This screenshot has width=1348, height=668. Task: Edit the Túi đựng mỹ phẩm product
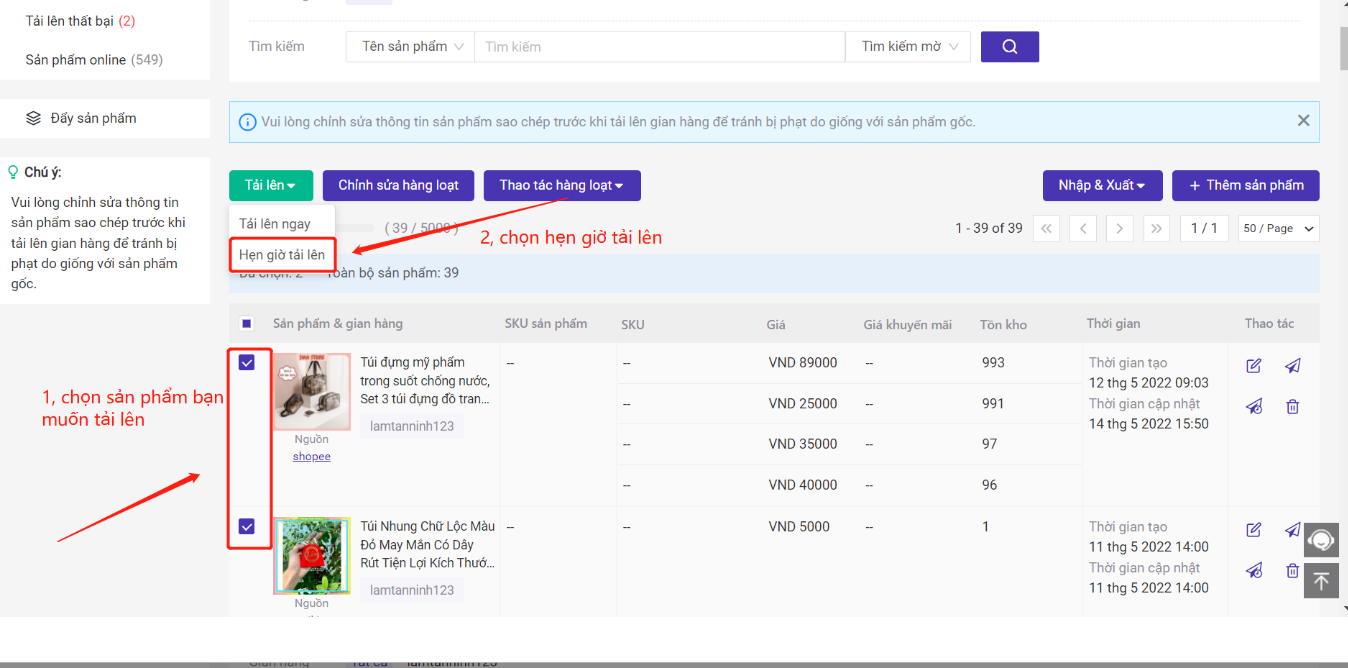[x=1254, y=366]
